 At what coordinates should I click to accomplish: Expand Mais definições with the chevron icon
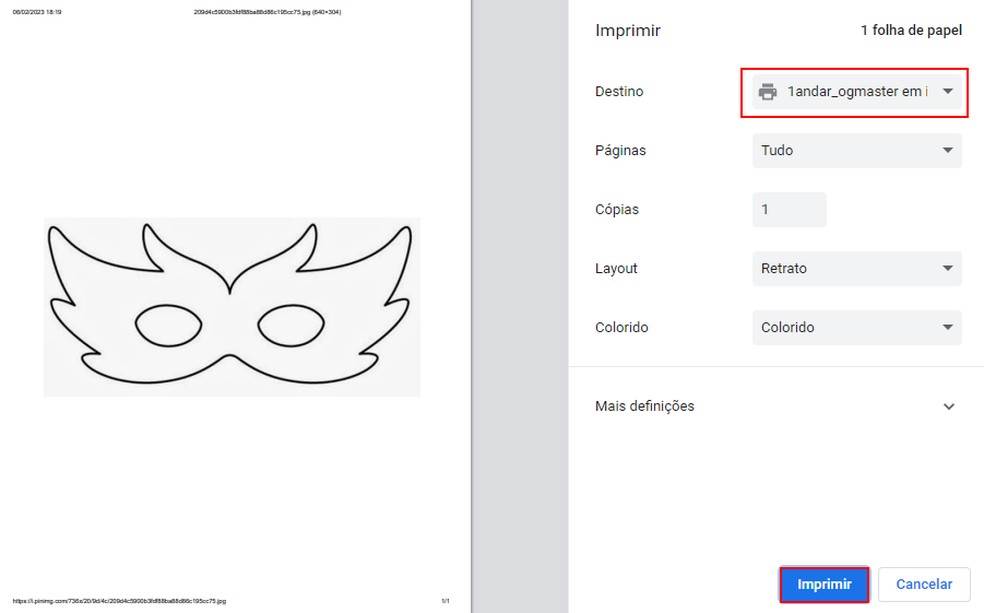[x=948, y=407]
